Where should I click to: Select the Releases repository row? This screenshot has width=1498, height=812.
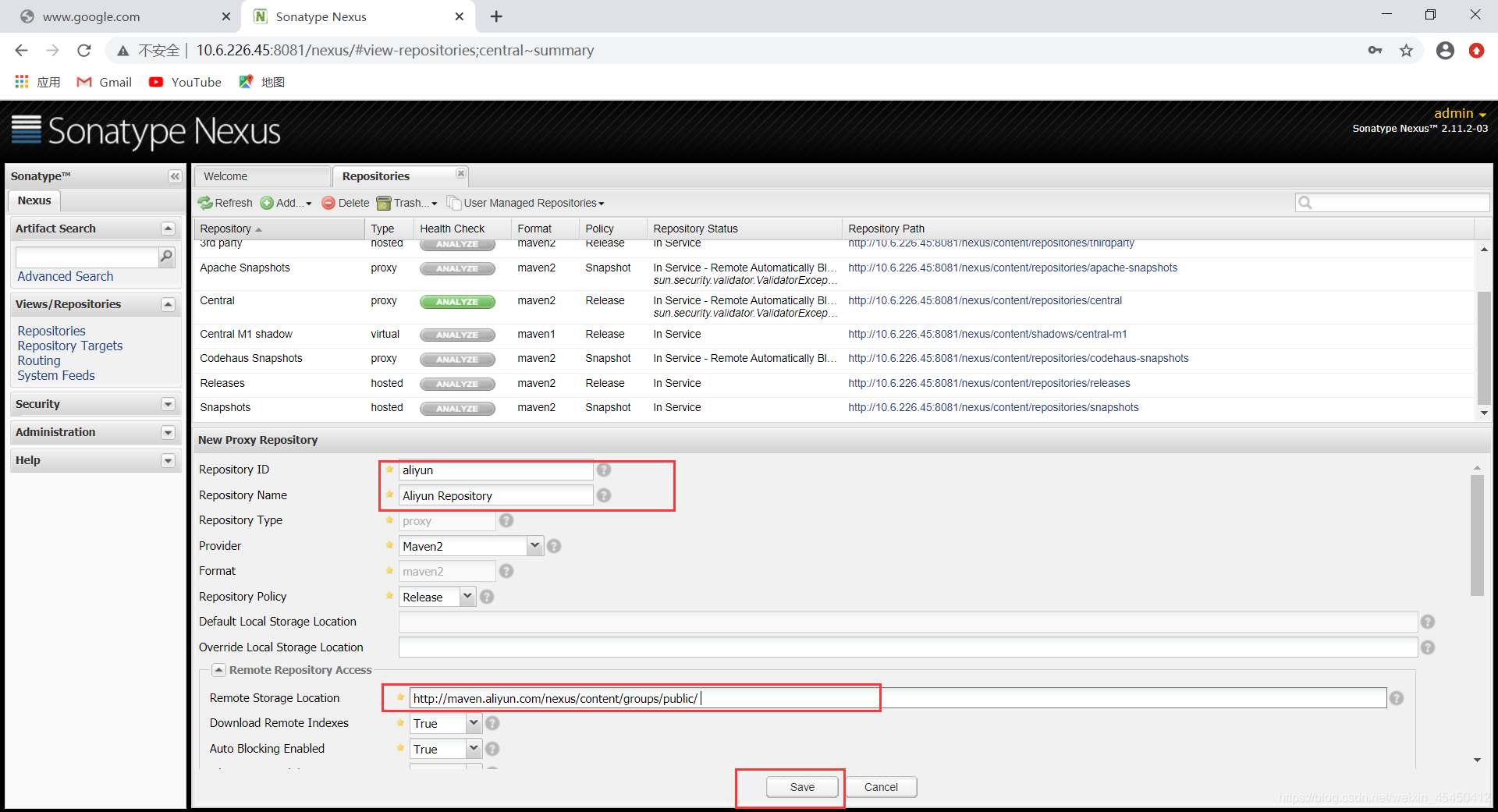pos(835,383)
